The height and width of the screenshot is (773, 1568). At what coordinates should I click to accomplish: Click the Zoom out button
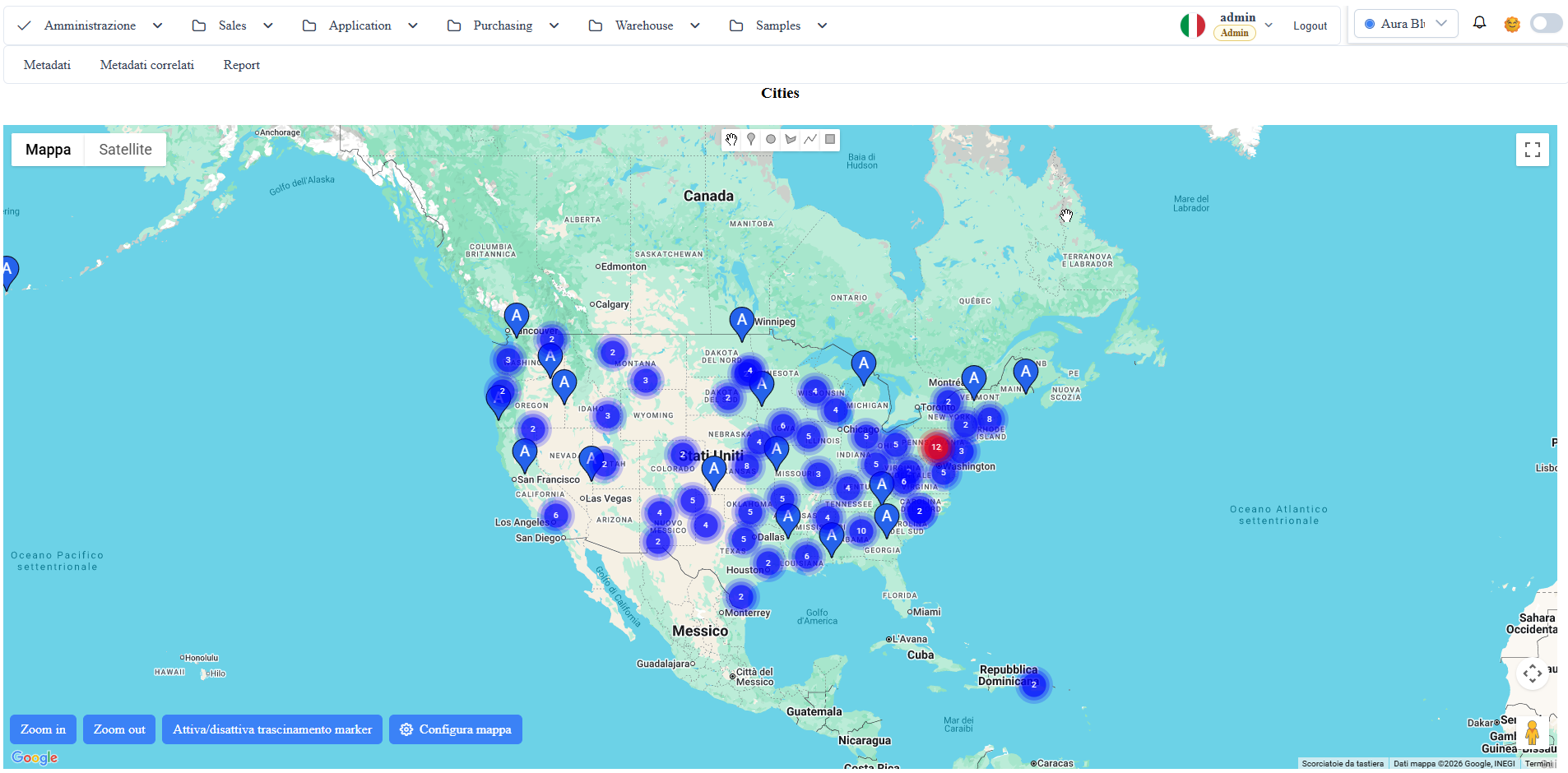coord(119,729)
